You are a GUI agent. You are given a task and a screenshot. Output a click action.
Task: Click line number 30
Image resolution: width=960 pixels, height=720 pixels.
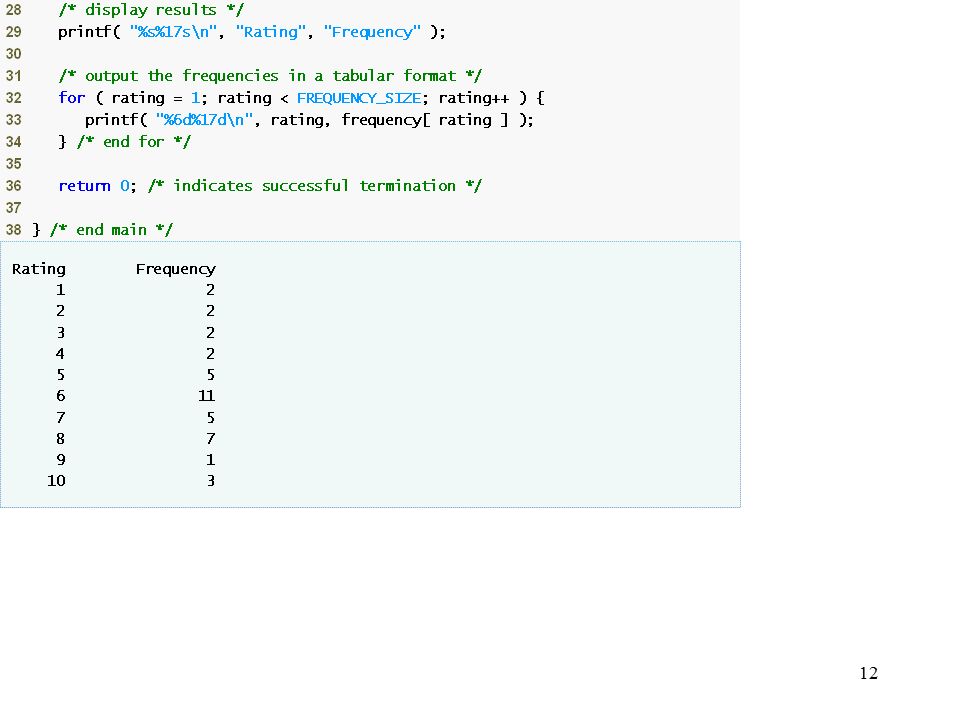tap(13, 54)
